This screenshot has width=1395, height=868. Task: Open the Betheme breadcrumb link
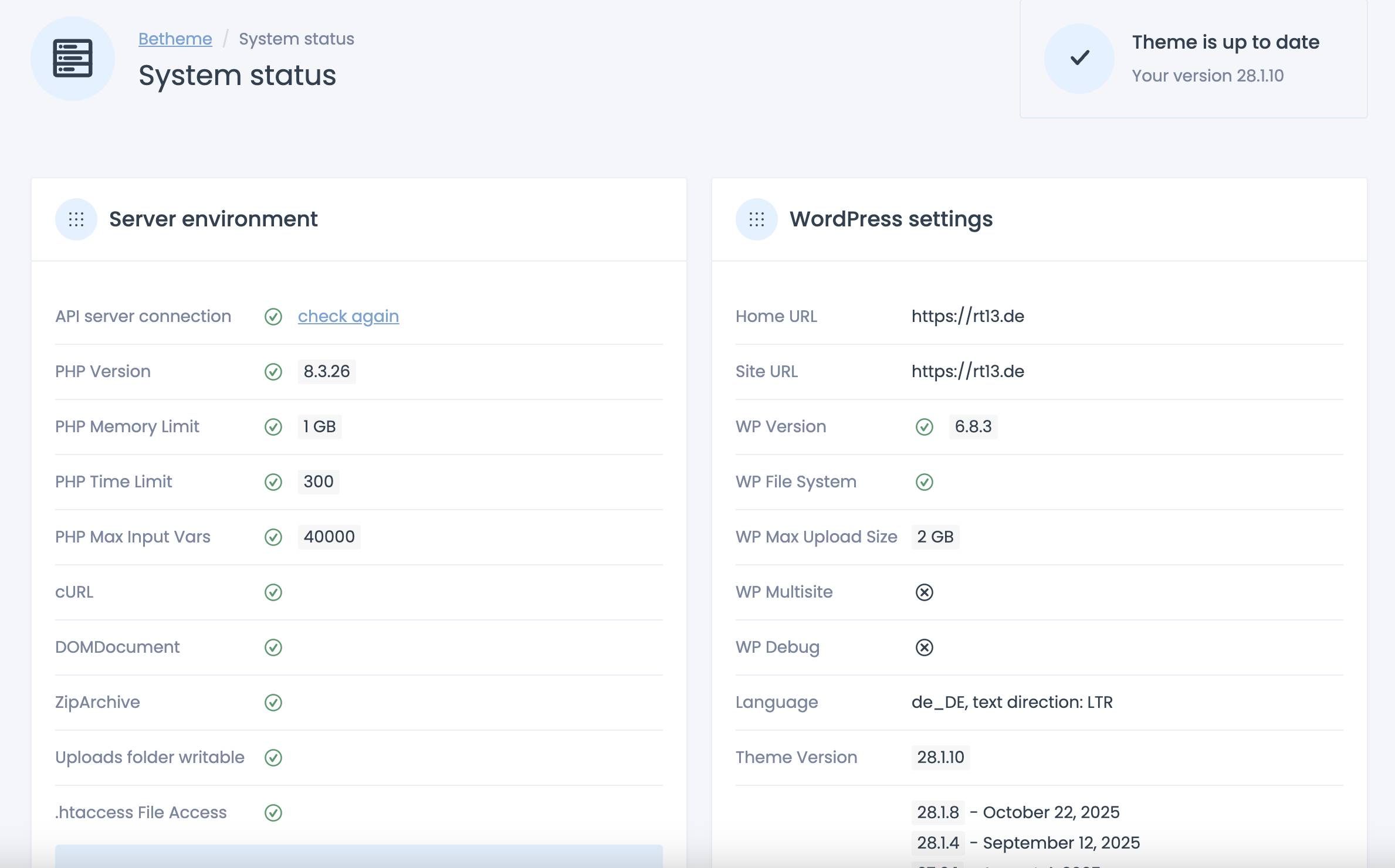pos(175,39)
